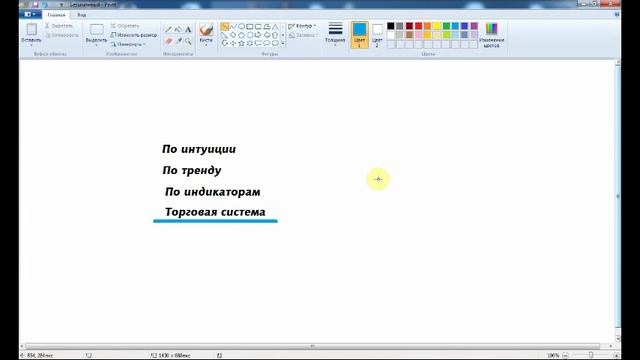Select the Rounded rectangle shape
The width and height of the screenshot is (640, 360).
[x=258, y=27]
